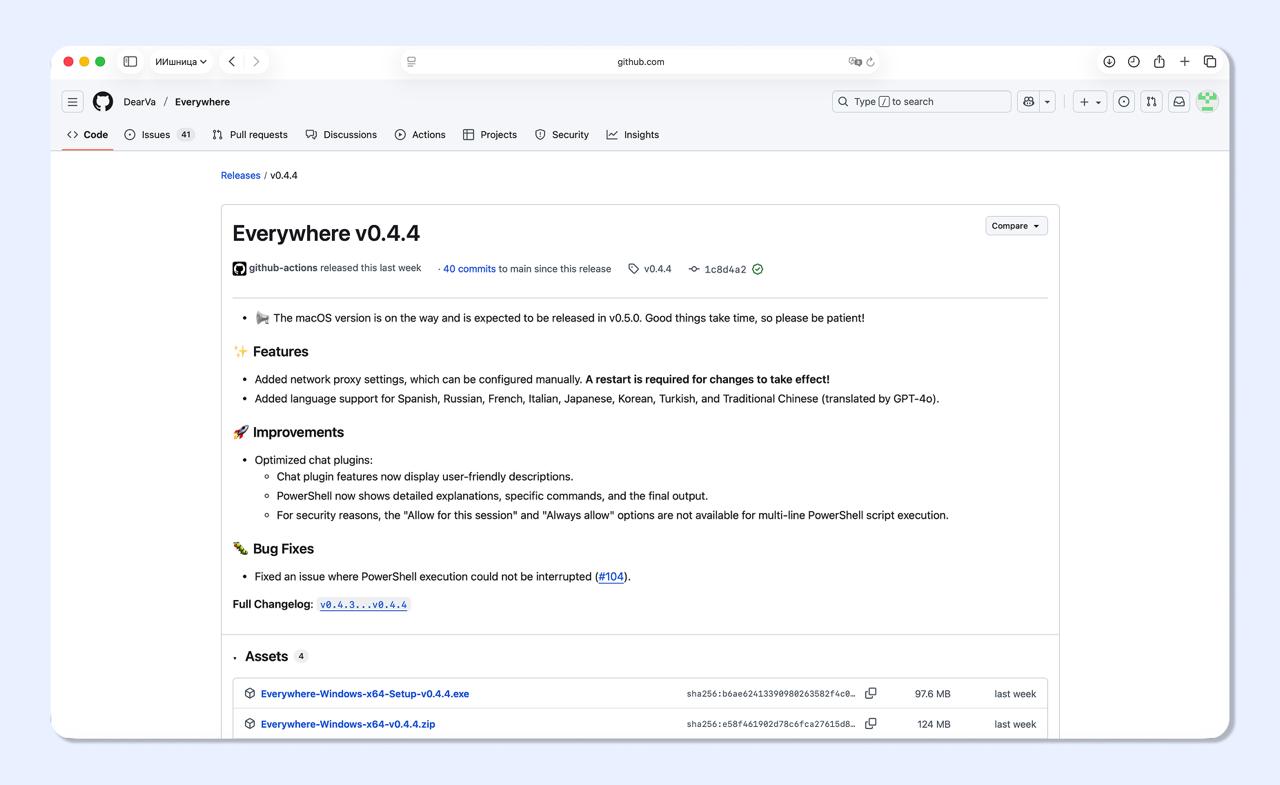The width and height of the screenshot is (1280, 785).
Task: Copy the Setup exe sha256 hash
Action: (870, 693)
